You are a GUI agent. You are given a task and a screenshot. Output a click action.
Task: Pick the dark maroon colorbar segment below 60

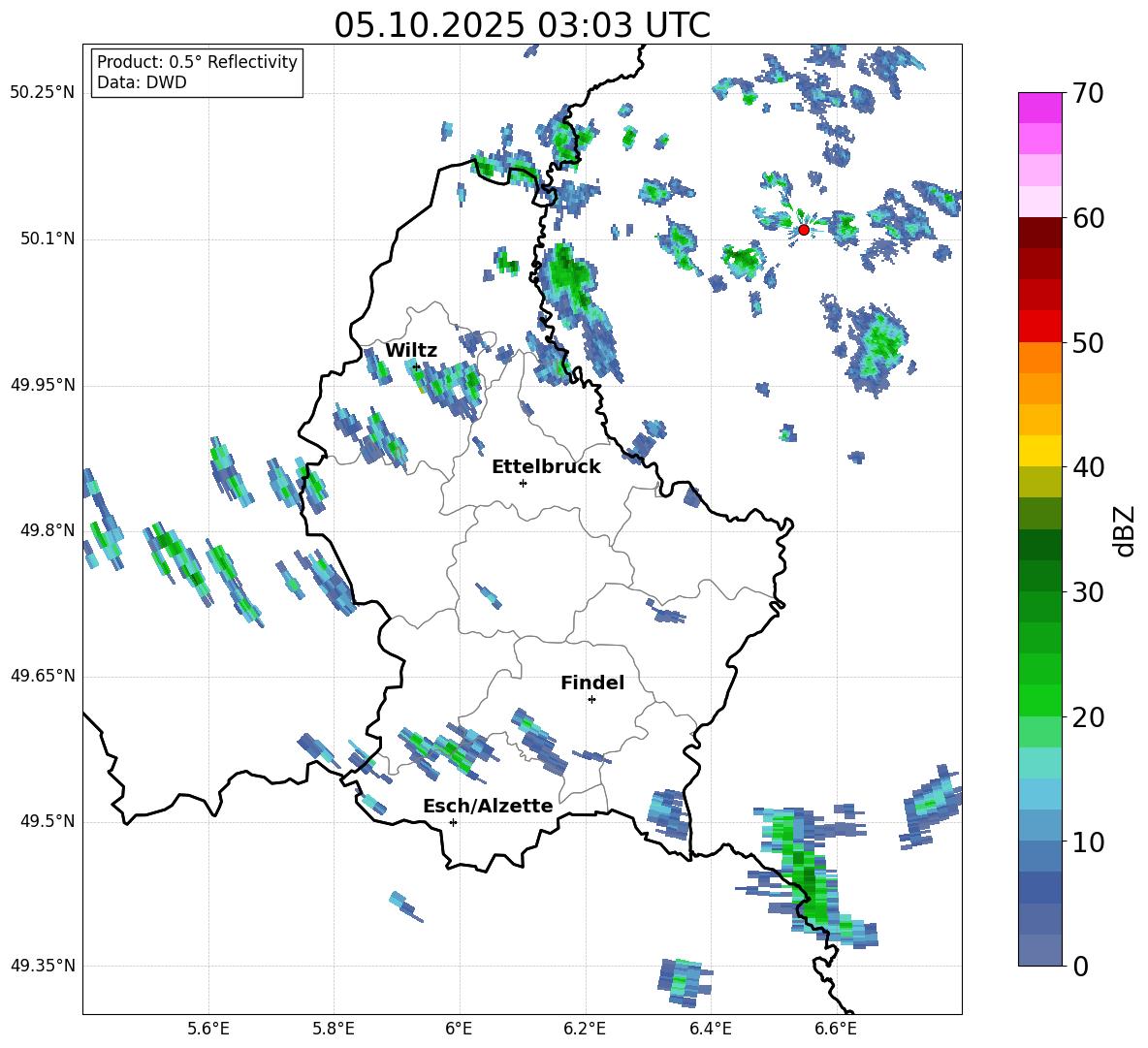(x=1040, y=233)
